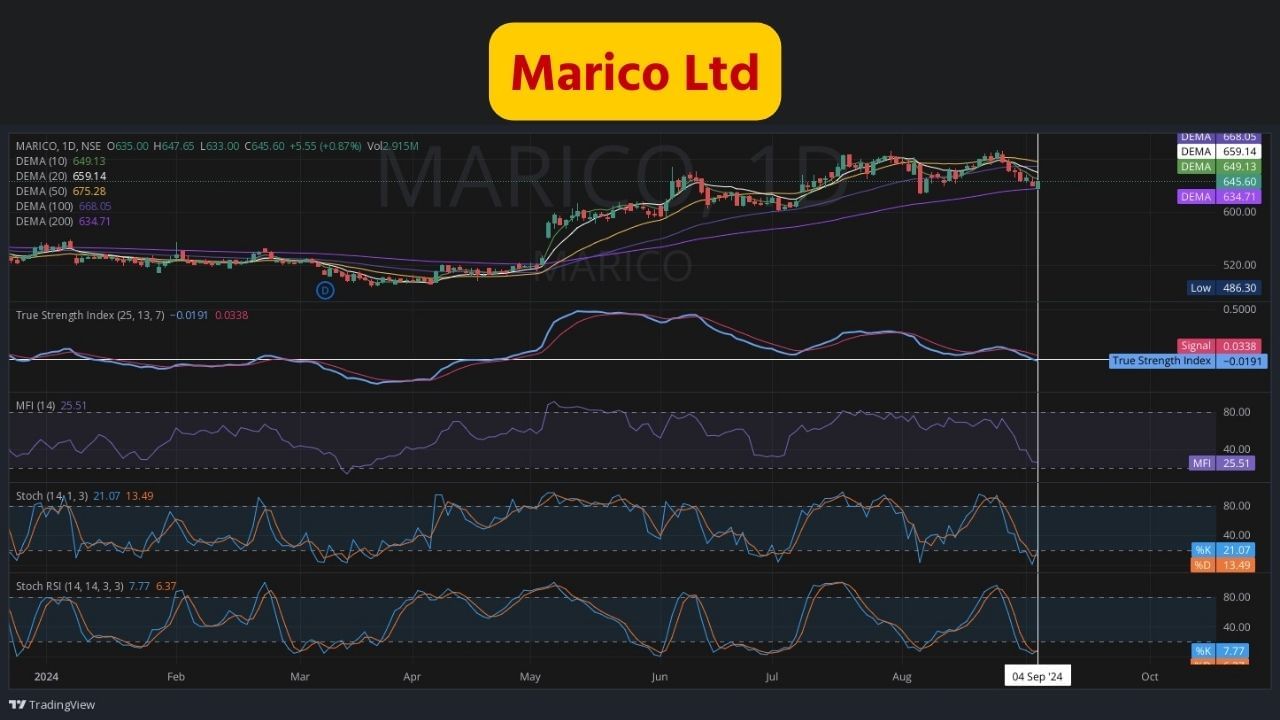Click the Signal 0.0338 axis label
The width and height of the screenshot is (1280, 720).
[x=1219, y=346]
